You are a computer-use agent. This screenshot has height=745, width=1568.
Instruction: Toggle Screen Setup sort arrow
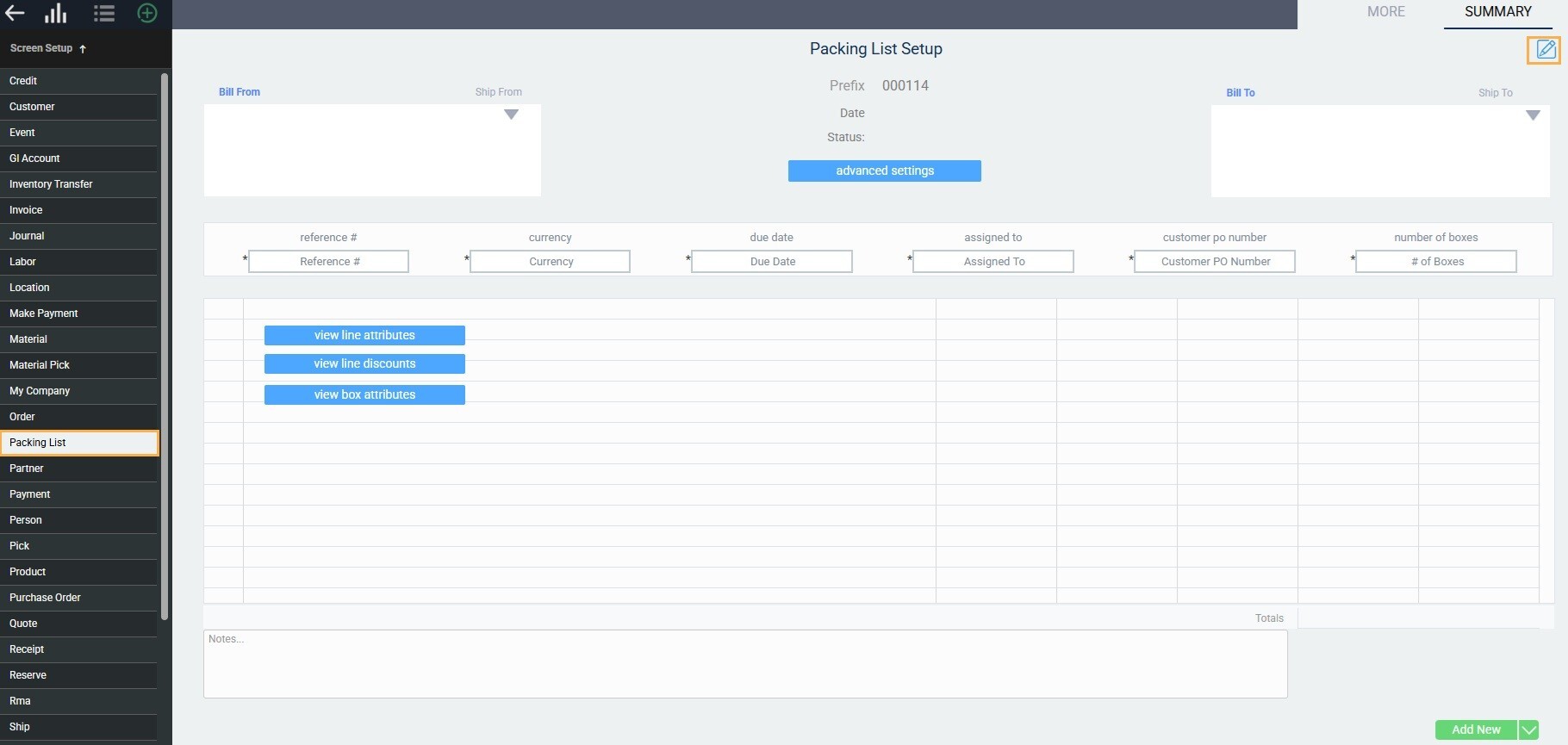tap(83, 49)
